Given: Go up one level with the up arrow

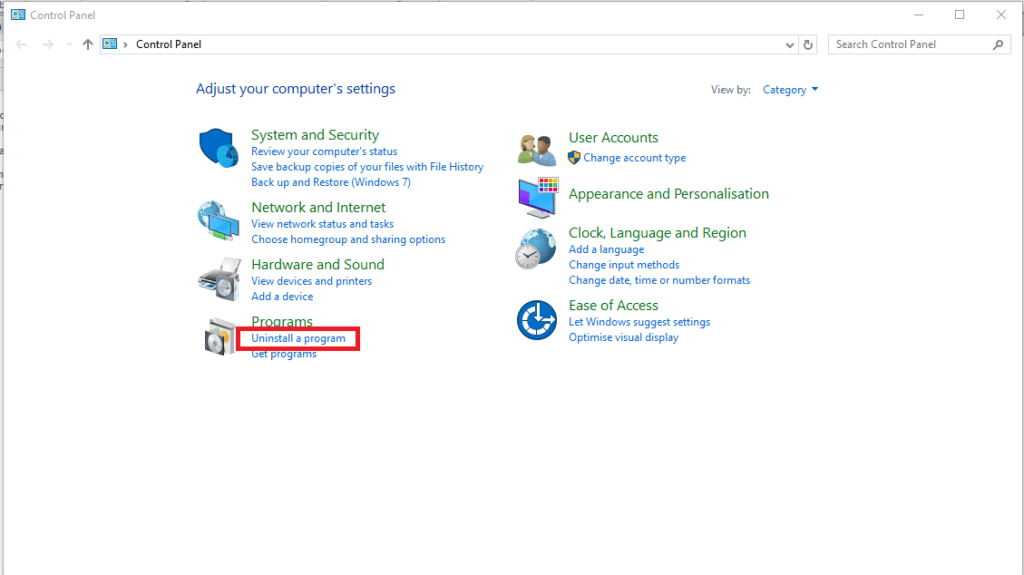Looking at the screenshot, I should coord(88,44).
